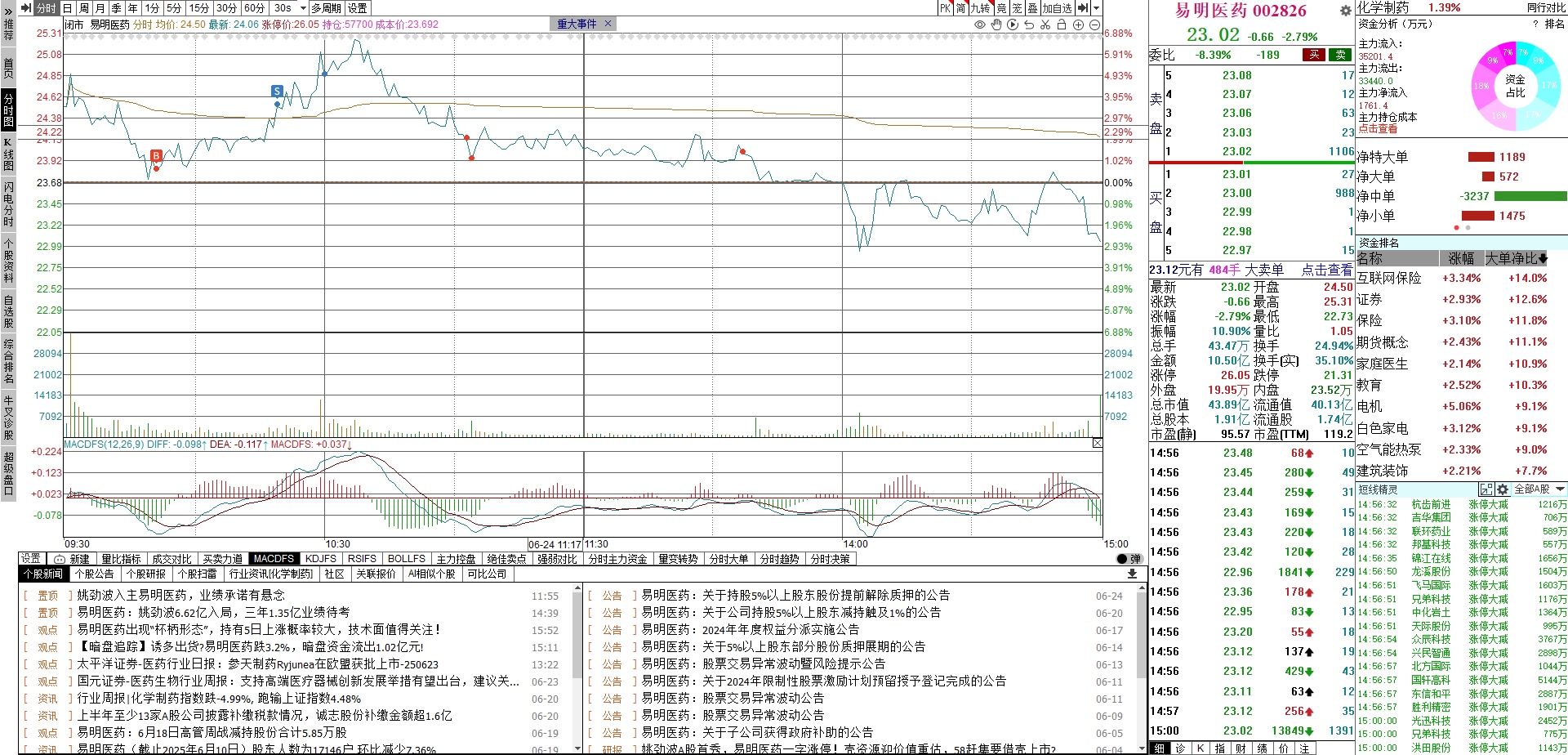Click the red B buy marker on chart
The width and height of the screenshot is (1568, 755).
click(156, 155)
